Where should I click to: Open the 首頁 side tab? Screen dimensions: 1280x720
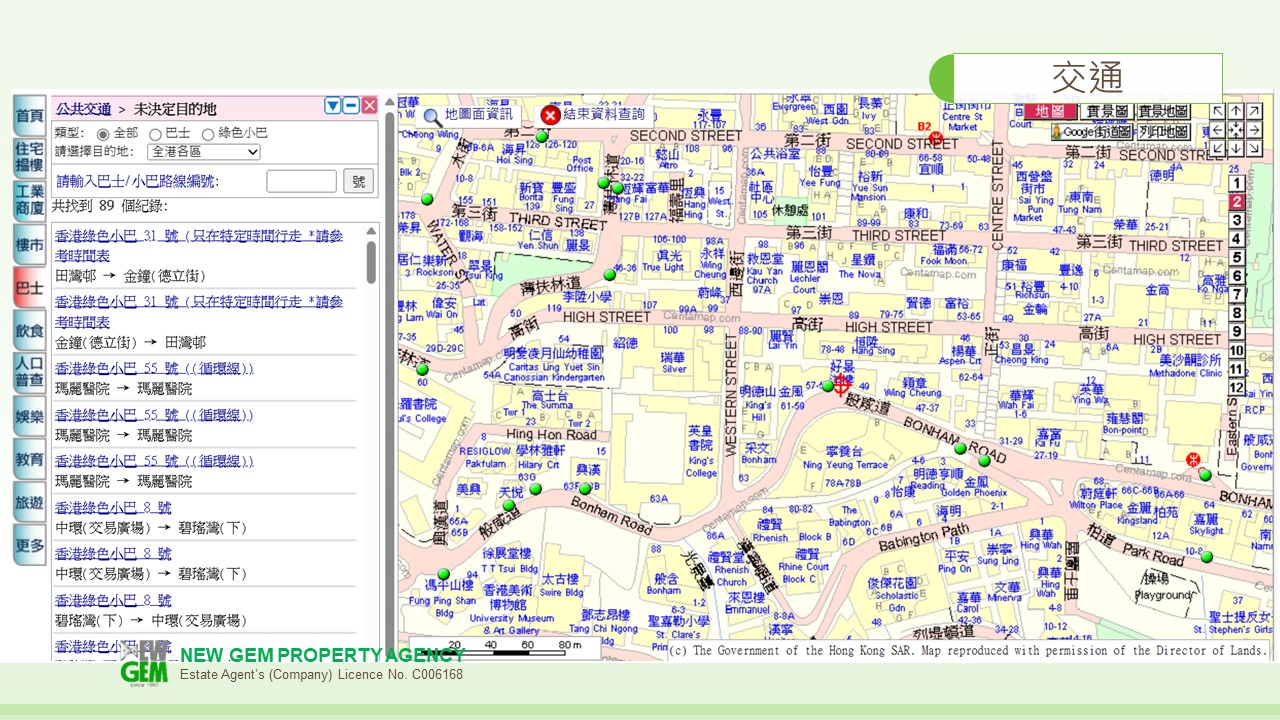click(29, 116)
